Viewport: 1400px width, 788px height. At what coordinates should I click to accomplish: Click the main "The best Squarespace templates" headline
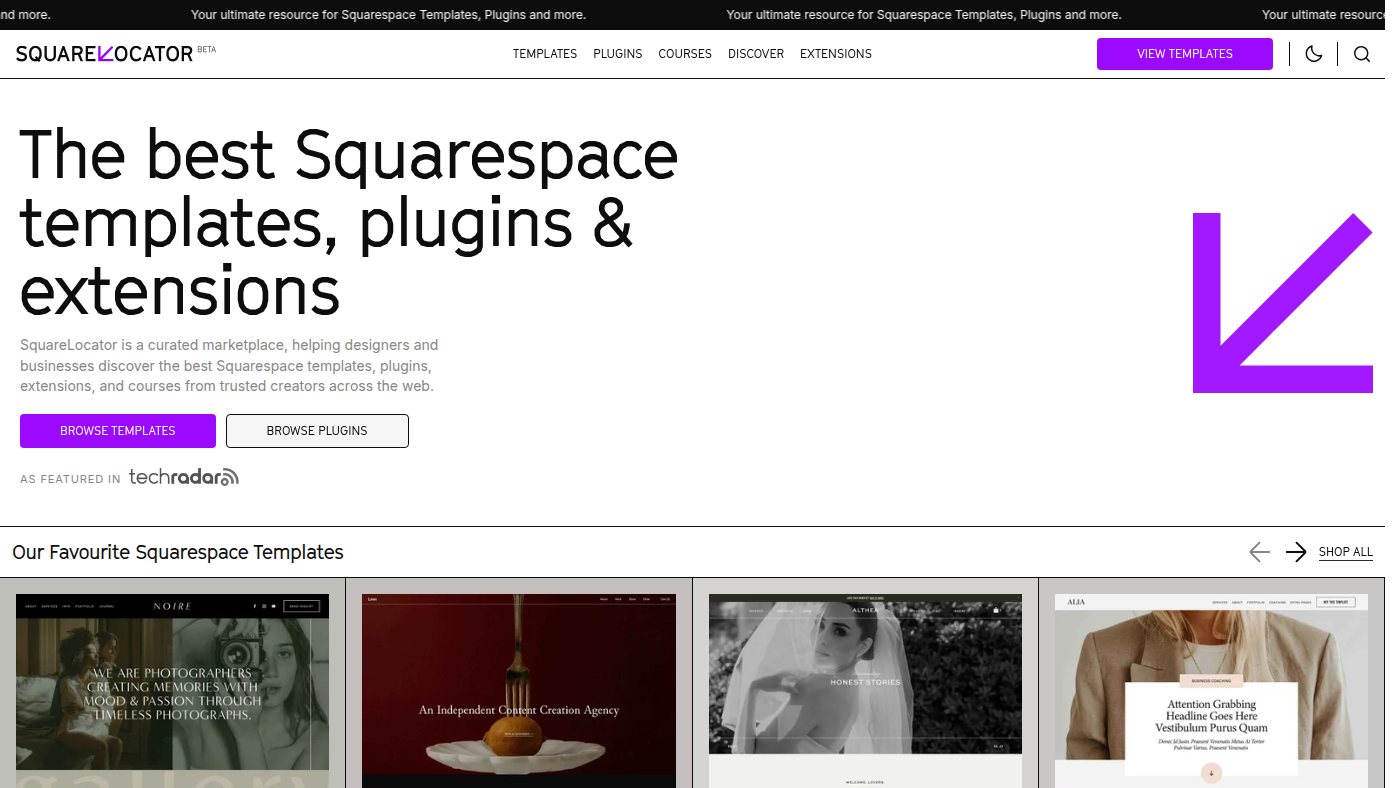click(349, 221)
